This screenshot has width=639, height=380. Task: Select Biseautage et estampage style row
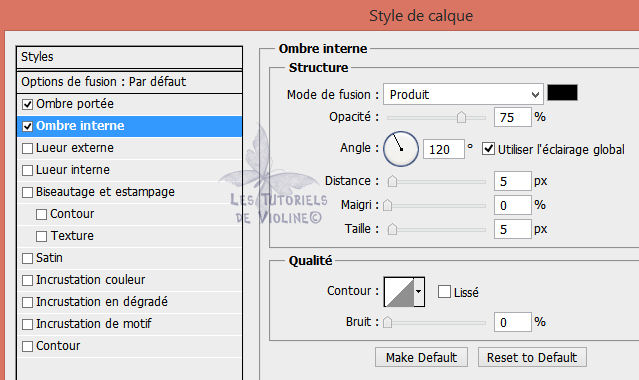130,192
